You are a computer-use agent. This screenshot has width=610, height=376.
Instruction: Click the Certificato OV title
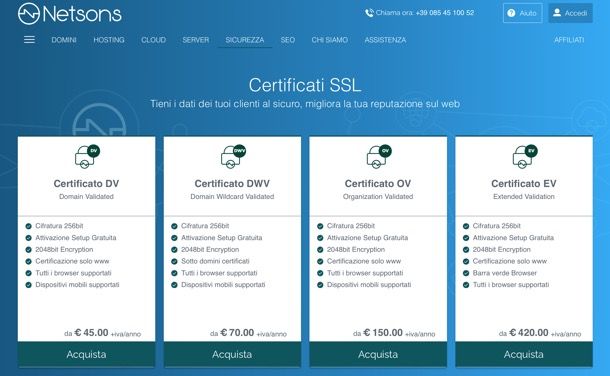pyautogui.click(x=378, y=184)
